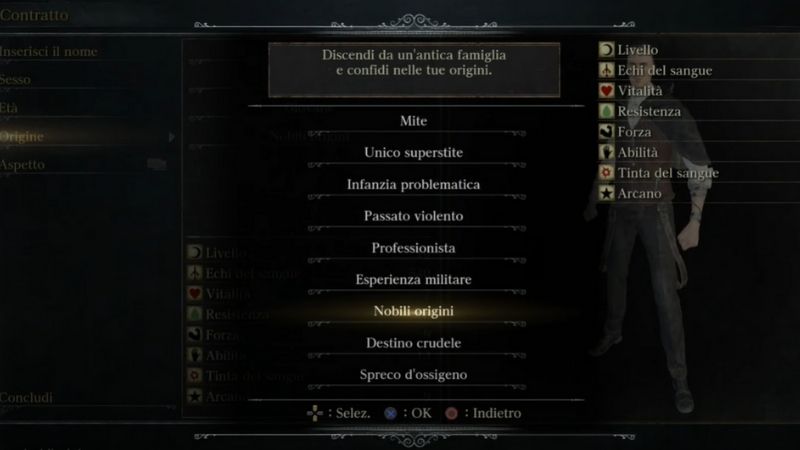Viewport: 800px width, 450px height.
Task: Click the Abilità hand icon
Action: pyautogui.click(x=606, y=152)
